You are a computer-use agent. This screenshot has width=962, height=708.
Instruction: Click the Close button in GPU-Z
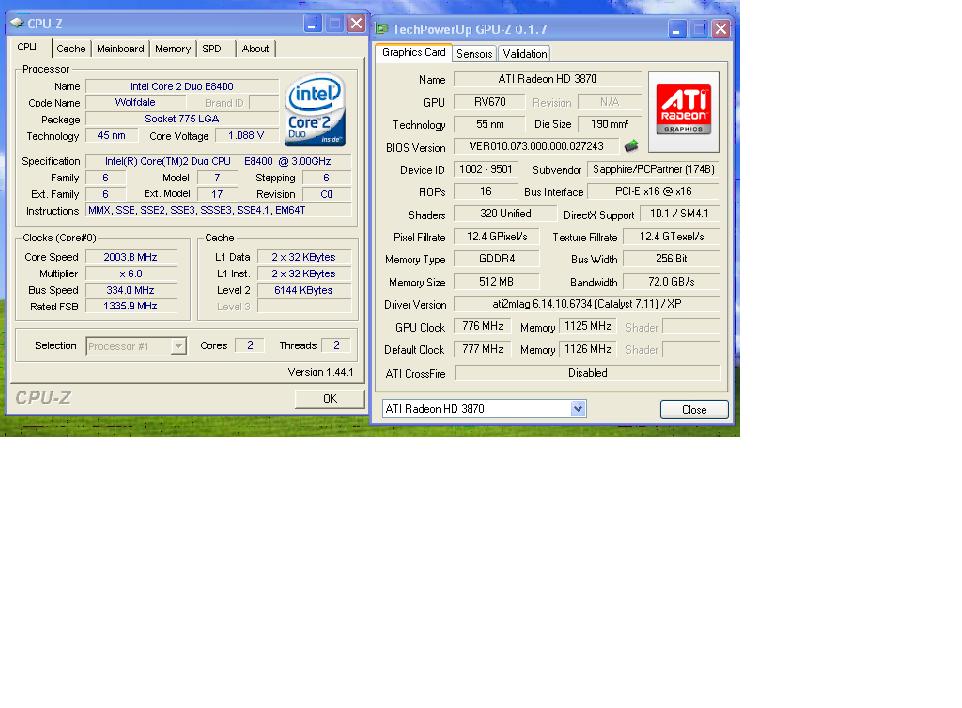[x=694, y=410]
